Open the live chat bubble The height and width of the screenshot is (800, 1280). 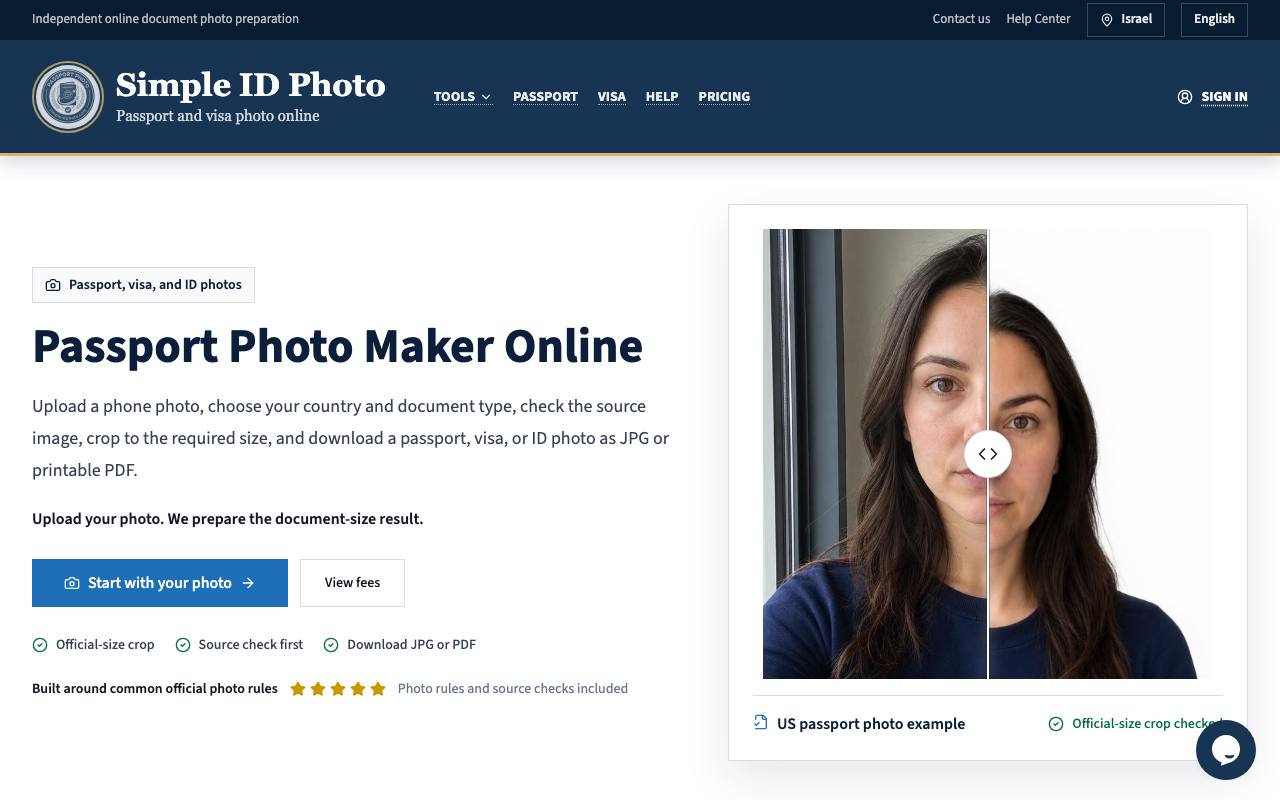(1225, 750)
